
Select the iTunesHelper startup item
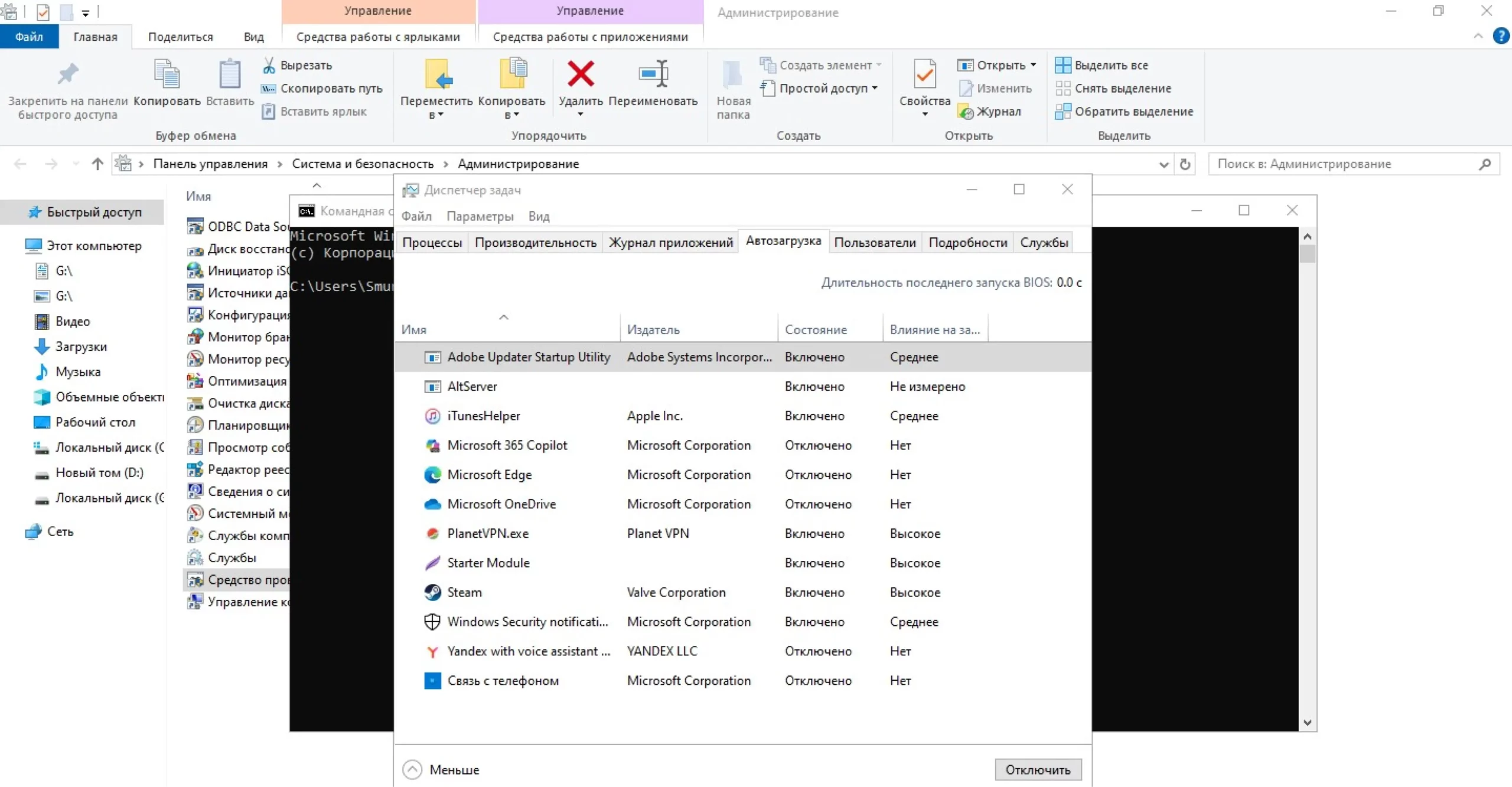tap(483, 416)
